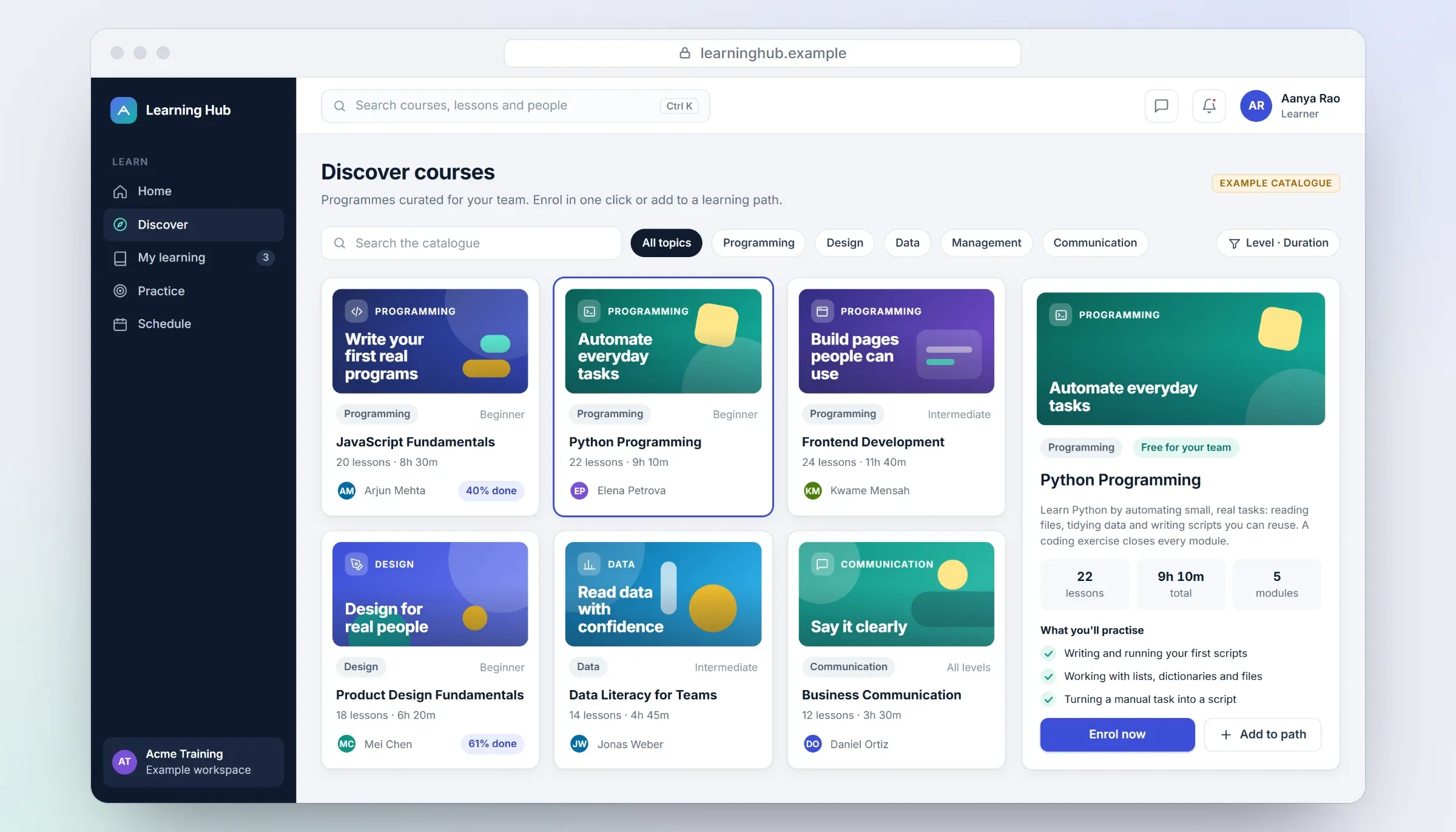Screen dimensions: 1456x832
Task: Click the lock icon in address bar
Action: pyautogui.click(x=685, y=53)
